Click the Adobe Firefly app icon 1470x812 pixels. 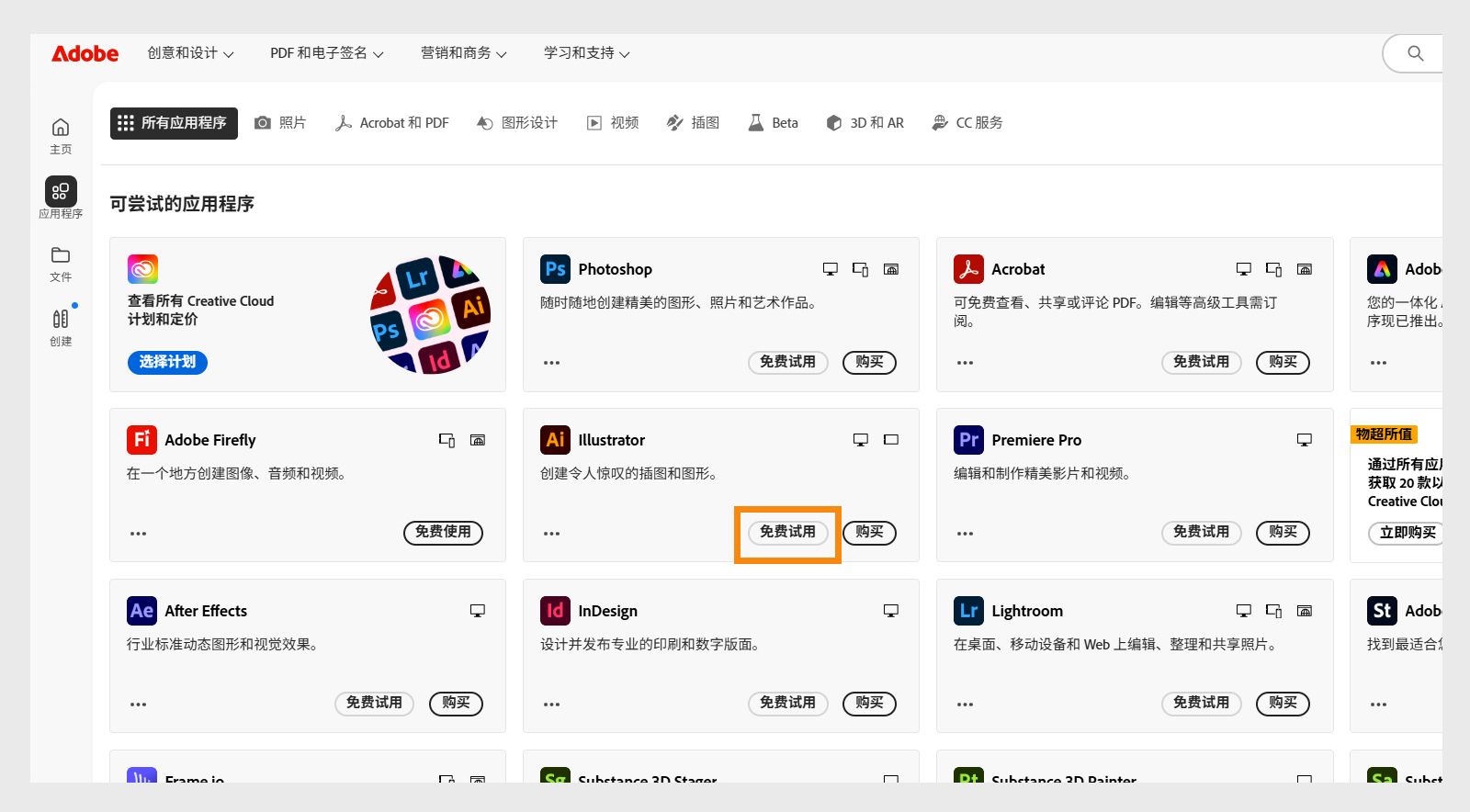tap(141, 440)
